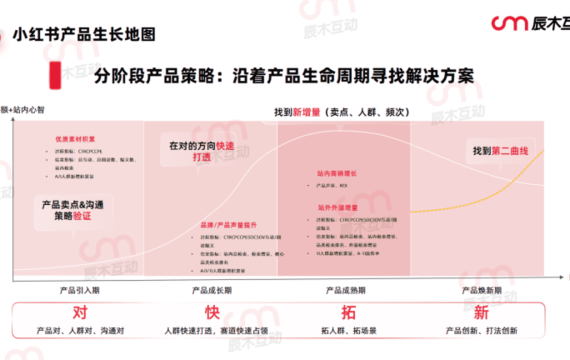Click the caption 拓人群、拓场景
The height and width of the screenshot is (360, 570).
click(349, 331)
